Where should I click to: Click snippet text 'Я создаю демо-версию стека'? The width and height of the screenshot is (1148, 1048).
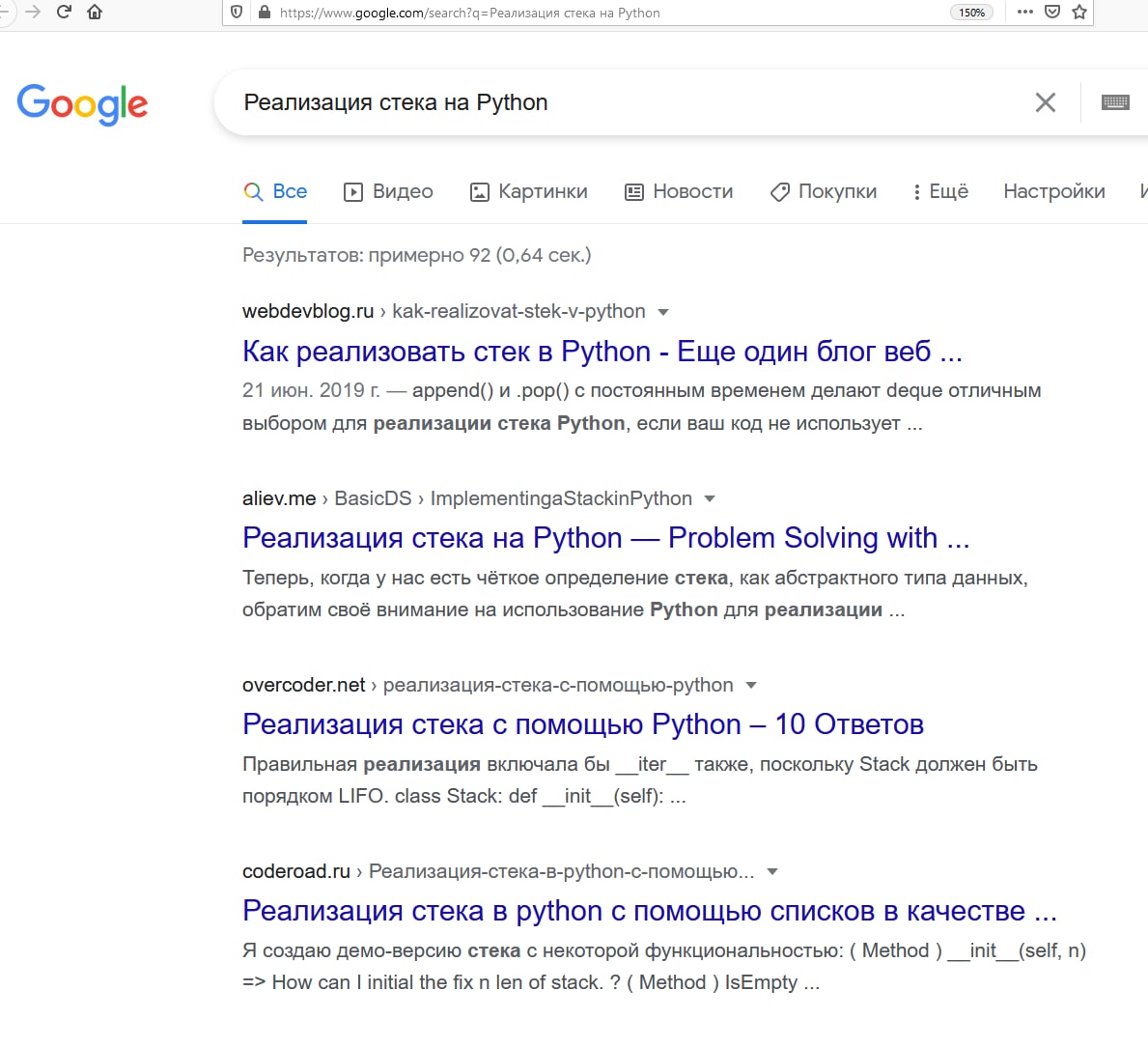click(x=381, y=950)
